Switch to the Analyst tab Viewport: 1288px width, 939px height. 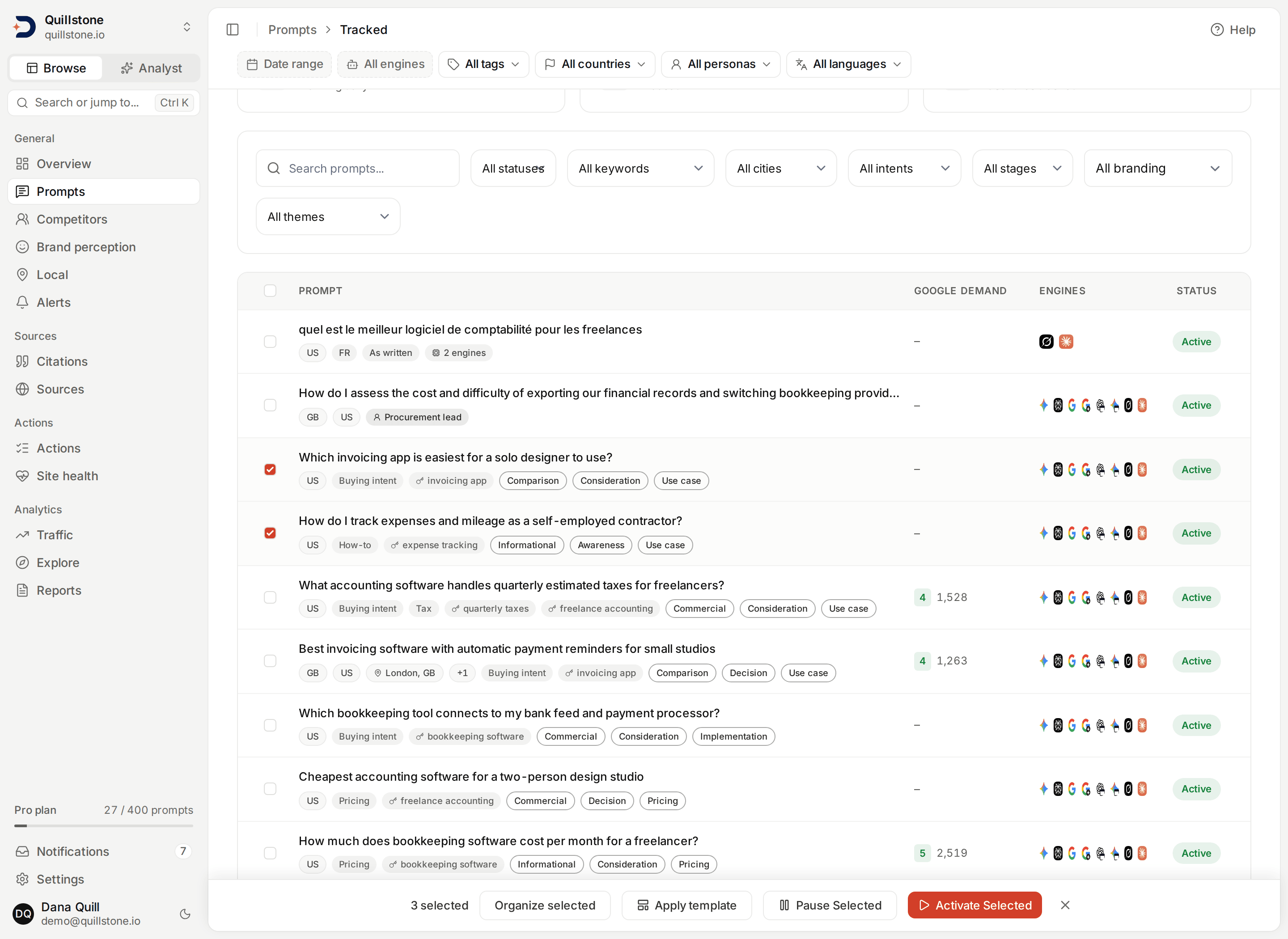[151, 68]
